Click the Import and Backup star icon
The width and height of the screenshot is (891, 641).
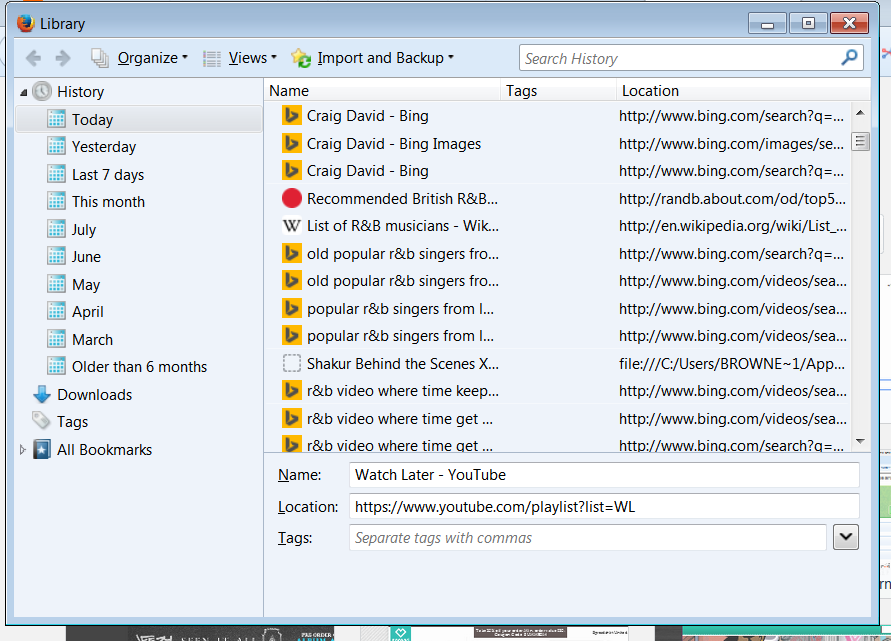coord(301,58)
